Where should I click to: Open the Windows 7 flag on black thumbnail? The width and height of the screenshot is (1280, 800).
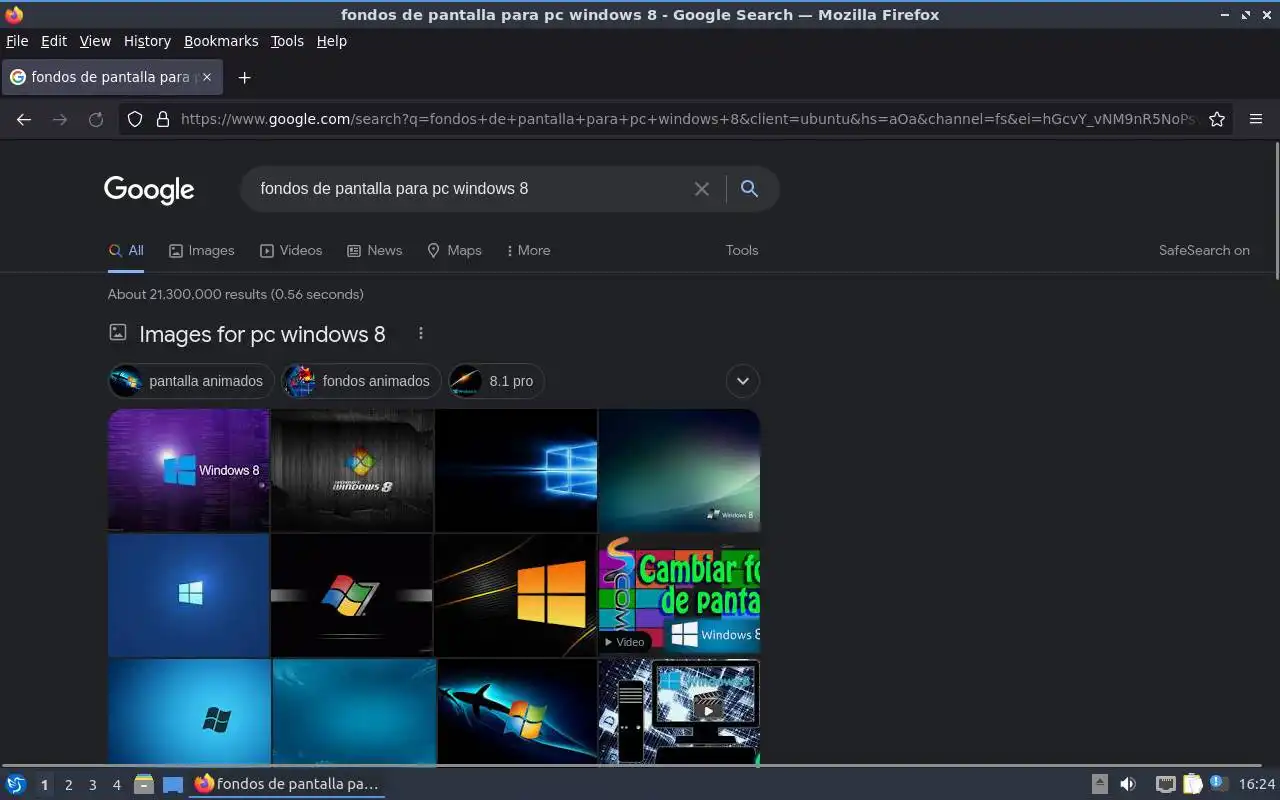pyautogui.click(x=353, y=595)
